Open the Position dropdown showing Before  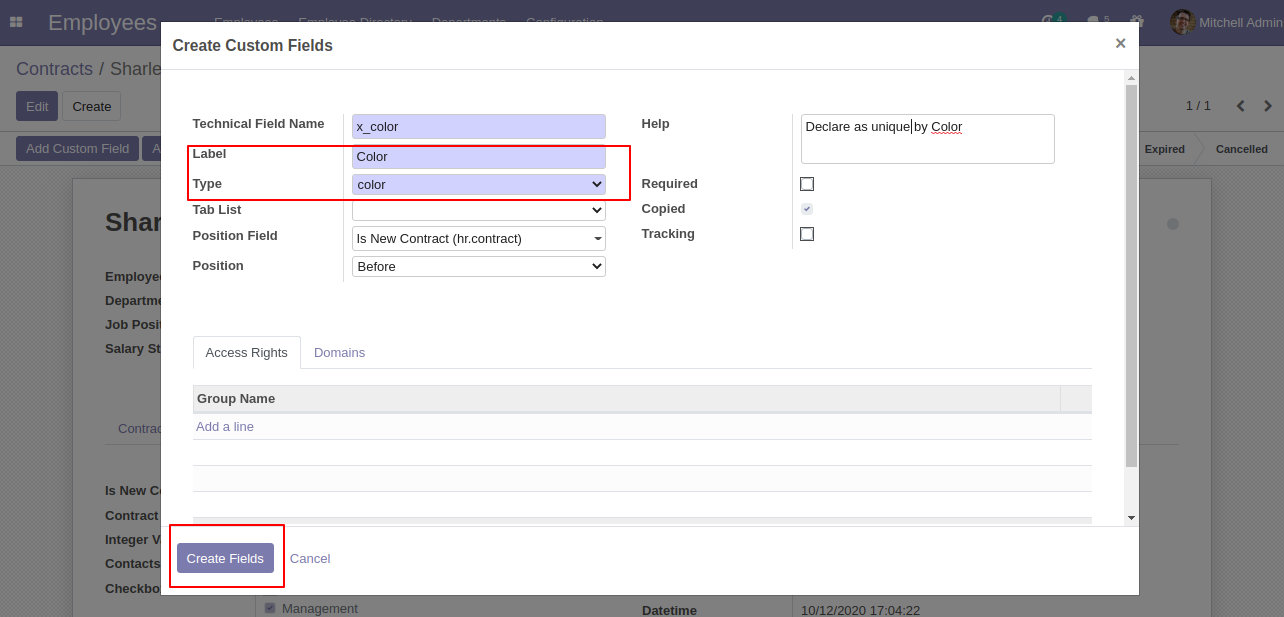tap(478, 266)
